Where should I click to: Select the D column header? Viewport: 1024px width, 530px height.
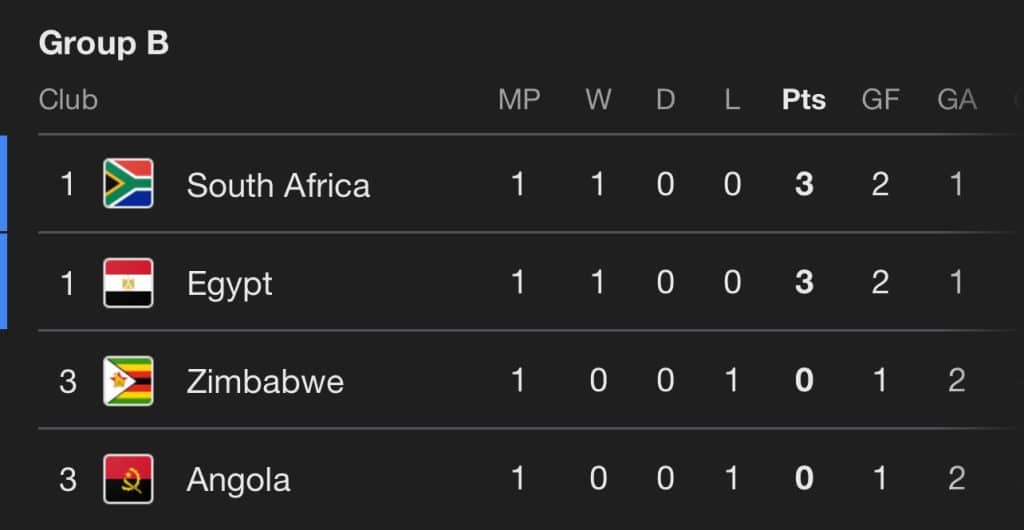[x=665, y=100]
